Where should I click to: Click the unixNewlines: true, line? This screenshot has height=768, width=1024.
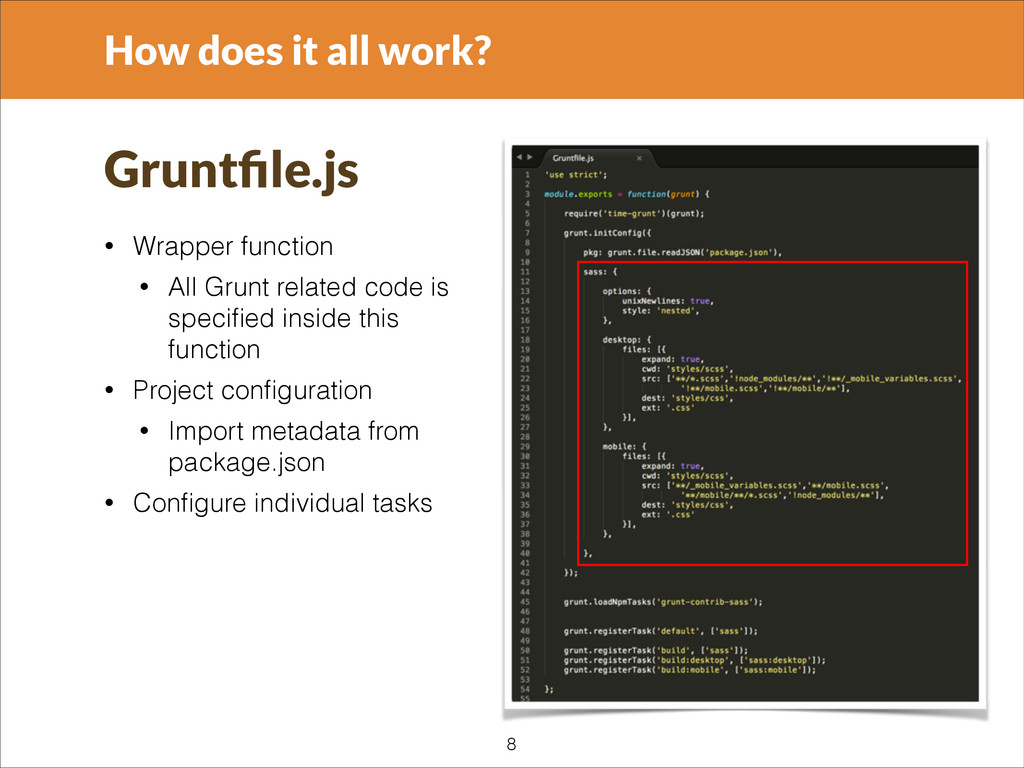coord(667,301)
